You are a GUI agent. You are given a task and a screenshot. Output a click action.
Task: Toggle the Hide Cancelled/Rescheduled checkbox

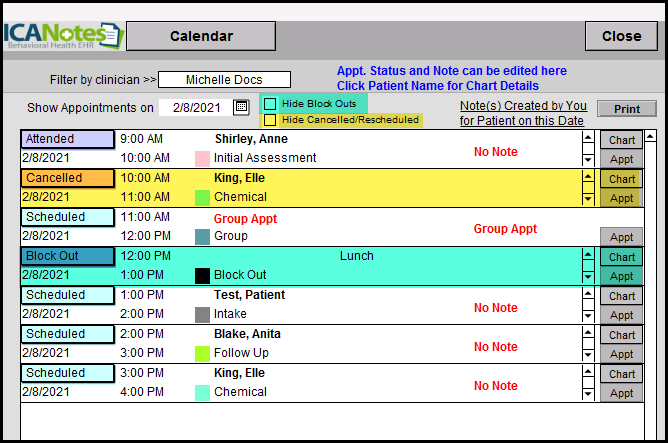[270, 120]
